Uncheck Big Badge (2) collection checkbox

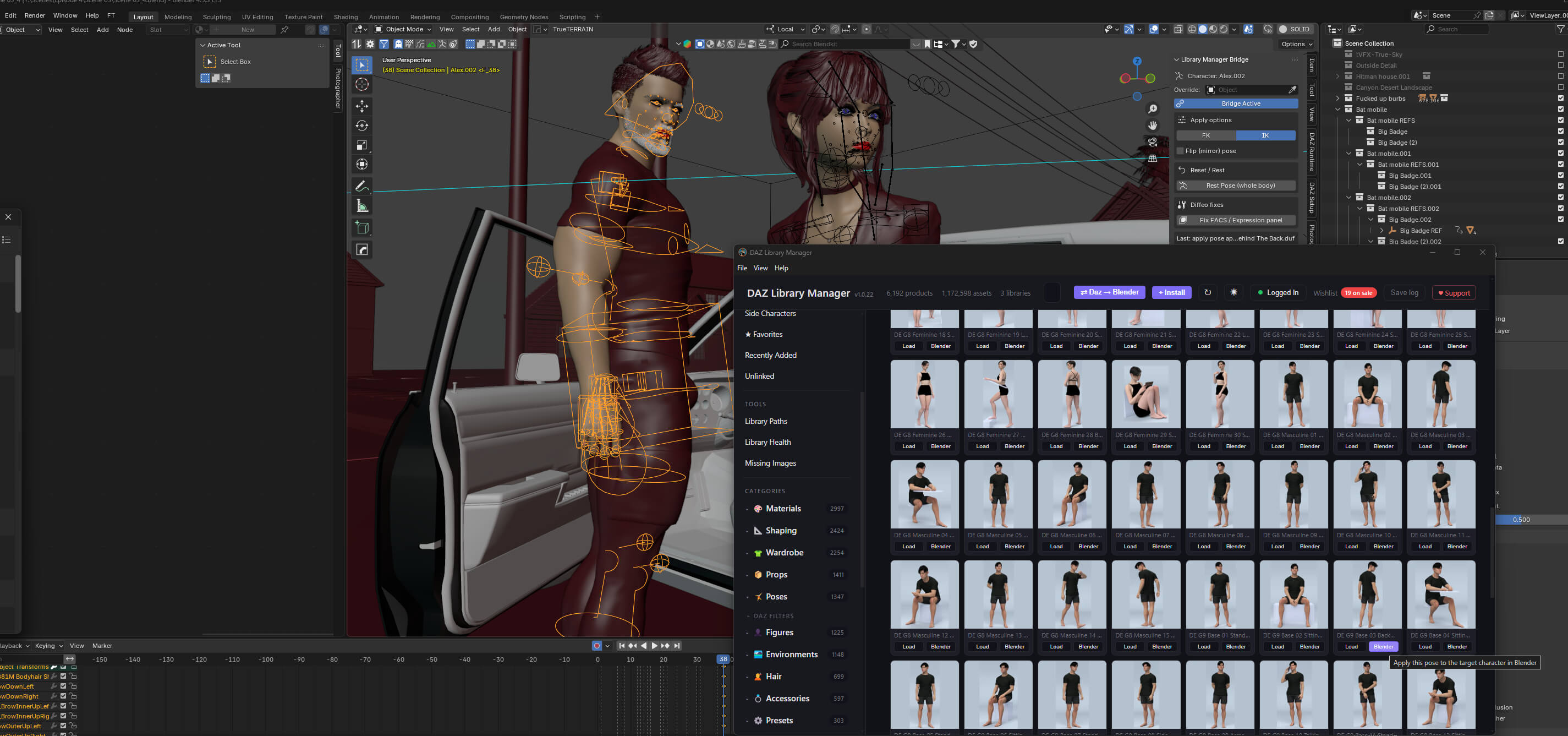(1560, 143)
